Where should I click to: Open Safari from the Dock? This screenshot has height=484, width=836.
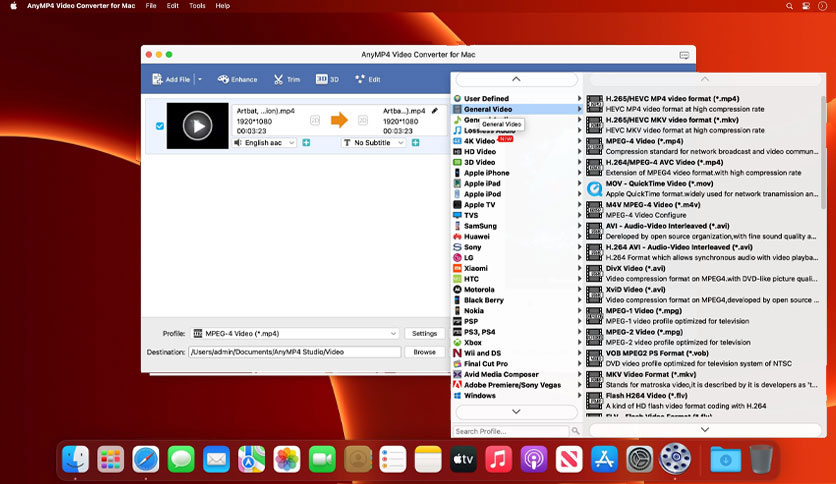click(146, 459)
